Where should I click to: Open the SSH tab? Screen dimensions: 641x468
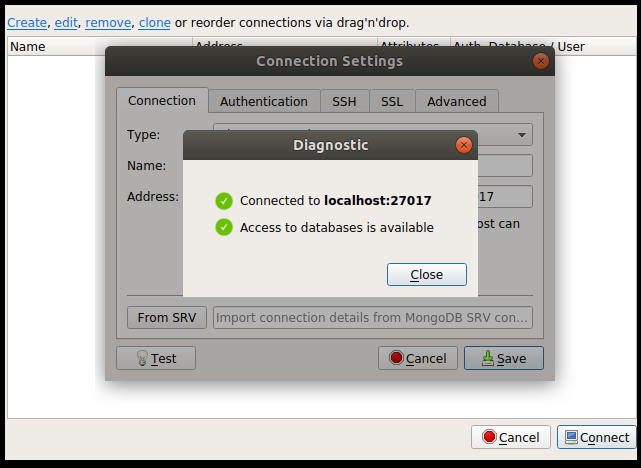click(345, 101)
